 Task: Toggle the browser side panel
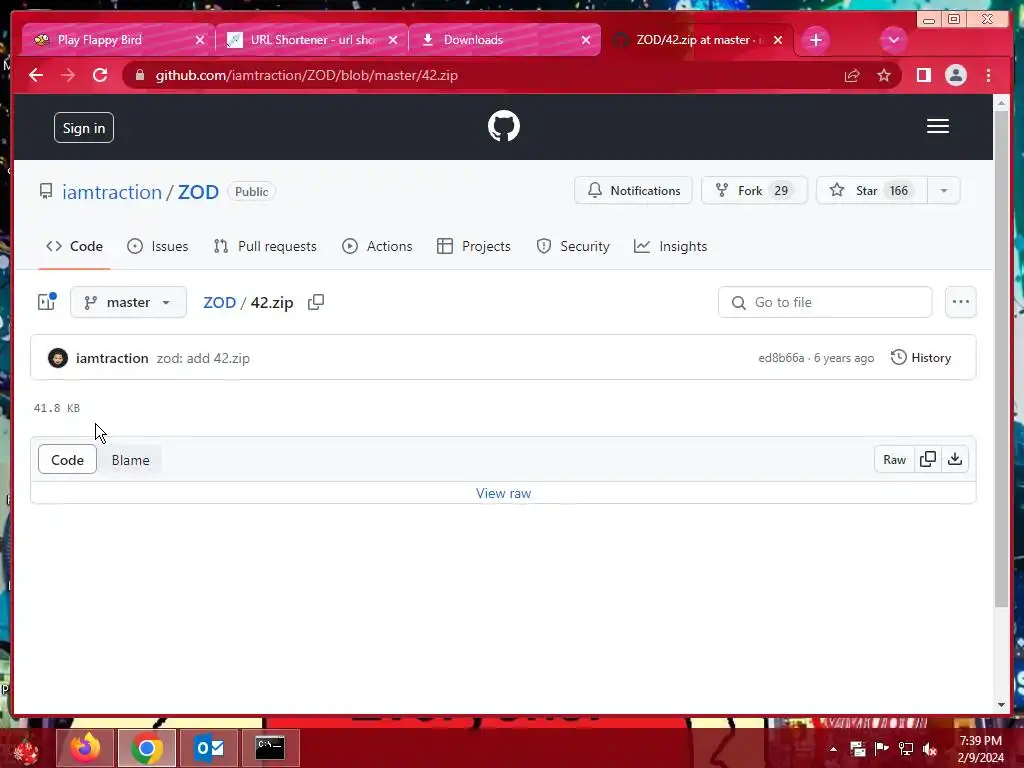(923, 75)
